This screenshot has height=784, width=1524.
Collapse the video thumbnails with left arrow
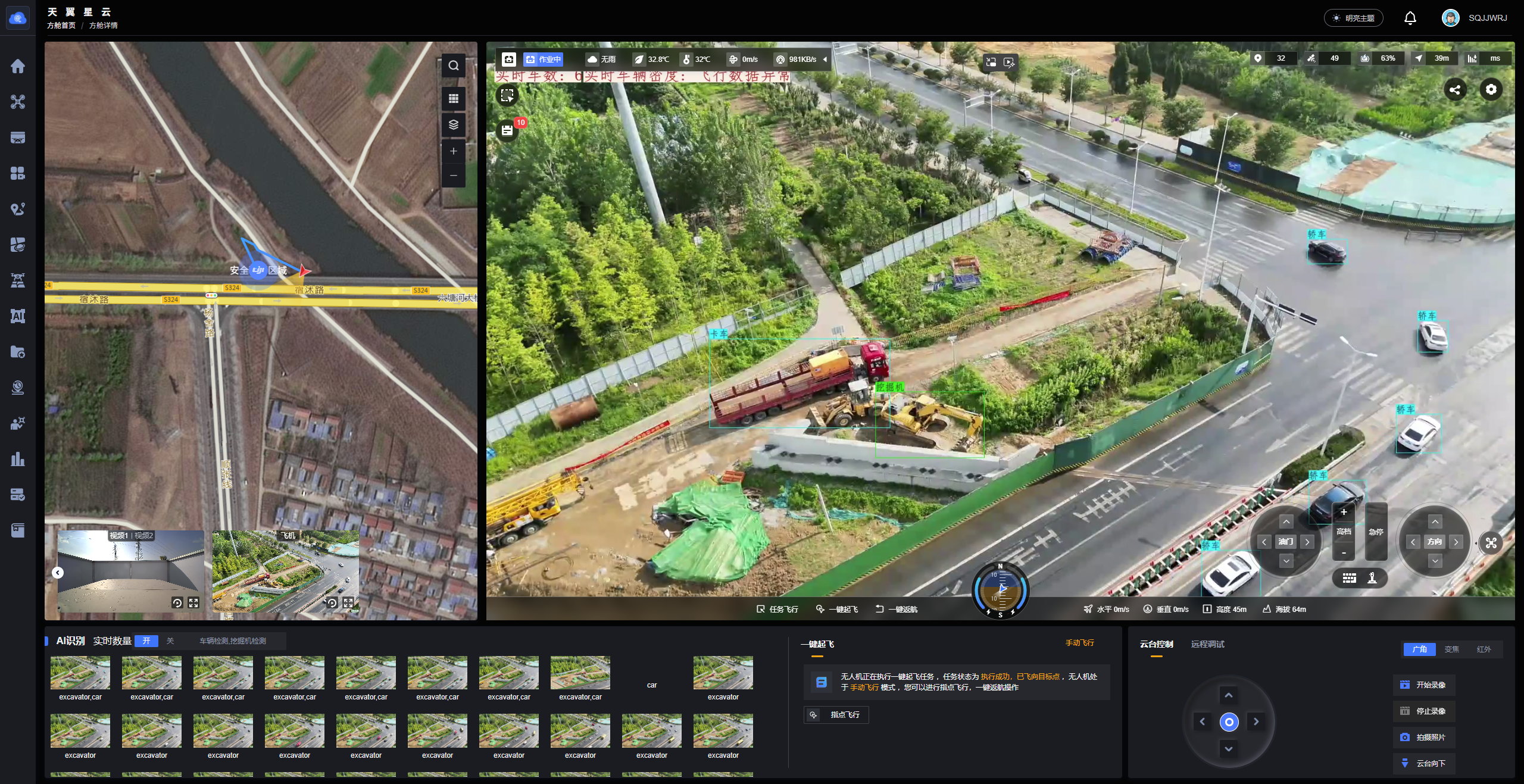[x=58, y=573]
